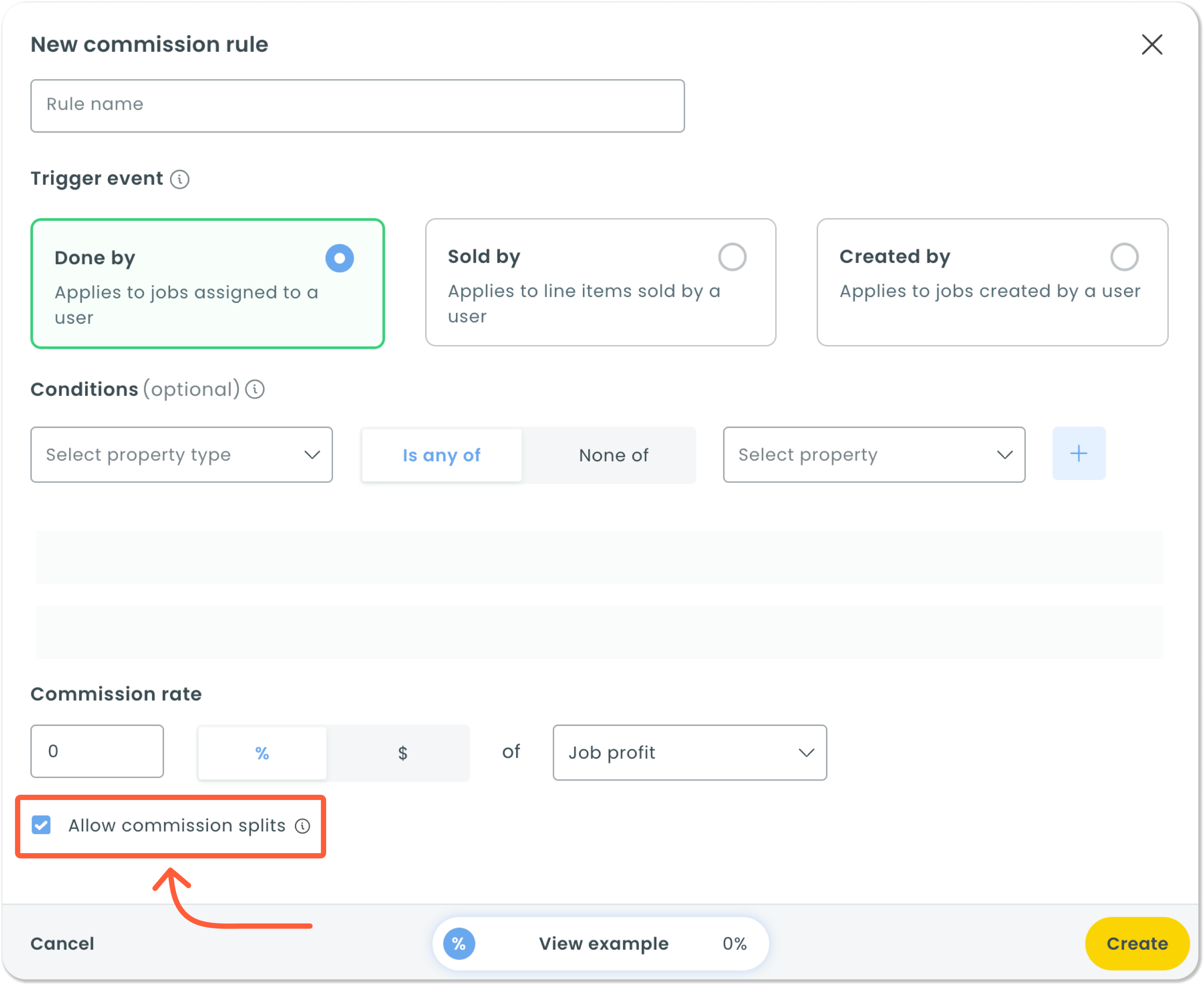This screenshot has width=1204, height=985.
Task: Open the Select property dropdown
Action: (874, 454)
